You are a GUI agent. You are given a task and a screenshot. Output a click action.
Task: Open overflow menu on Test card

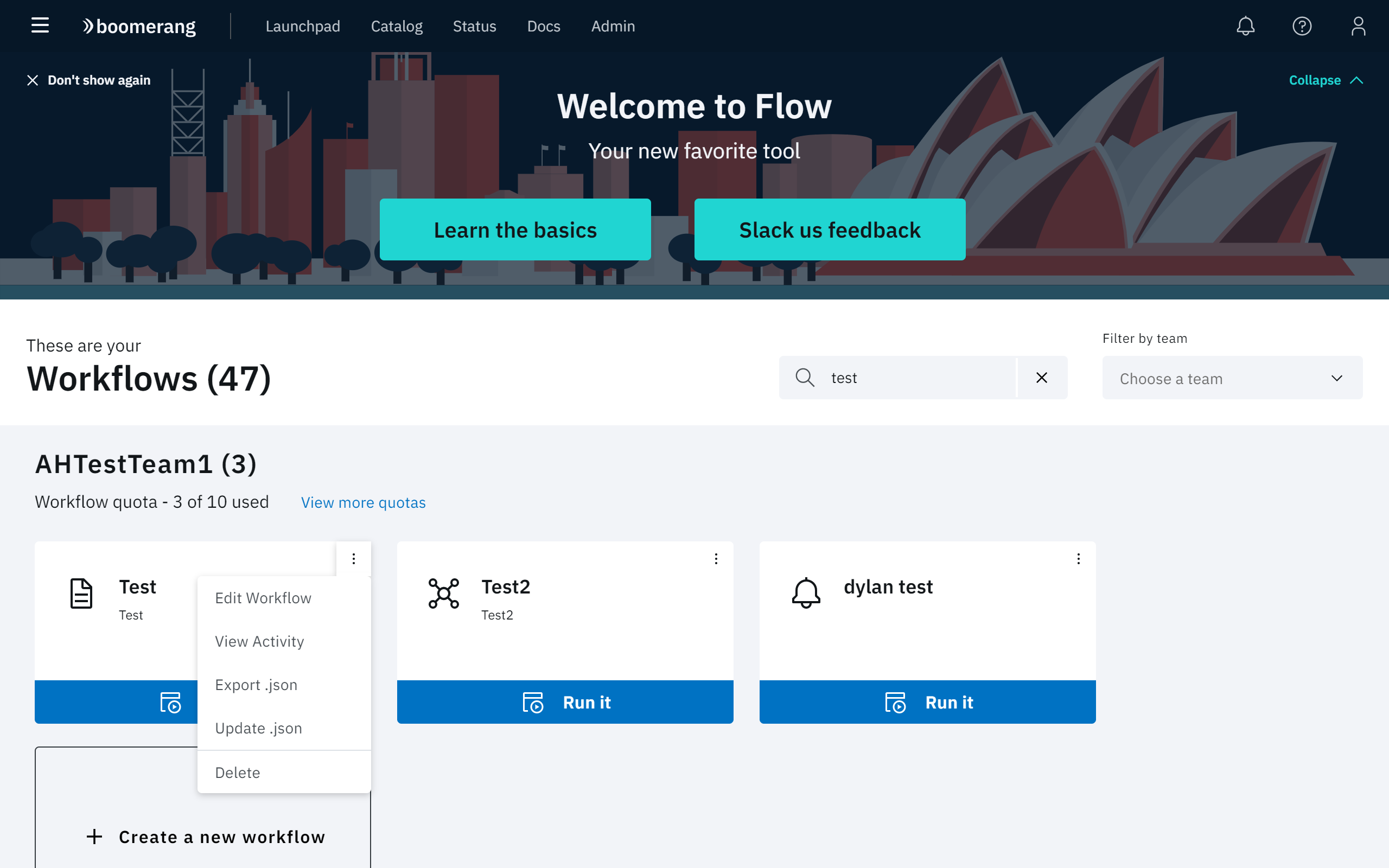point(354,559)
